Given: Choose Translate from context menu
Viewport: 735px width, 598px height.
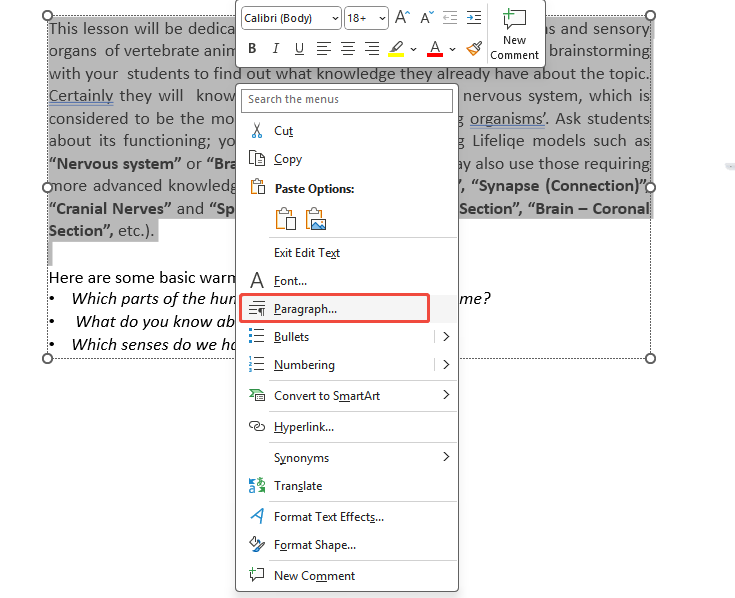Looking at the screenshot, I should pos(347,486).
